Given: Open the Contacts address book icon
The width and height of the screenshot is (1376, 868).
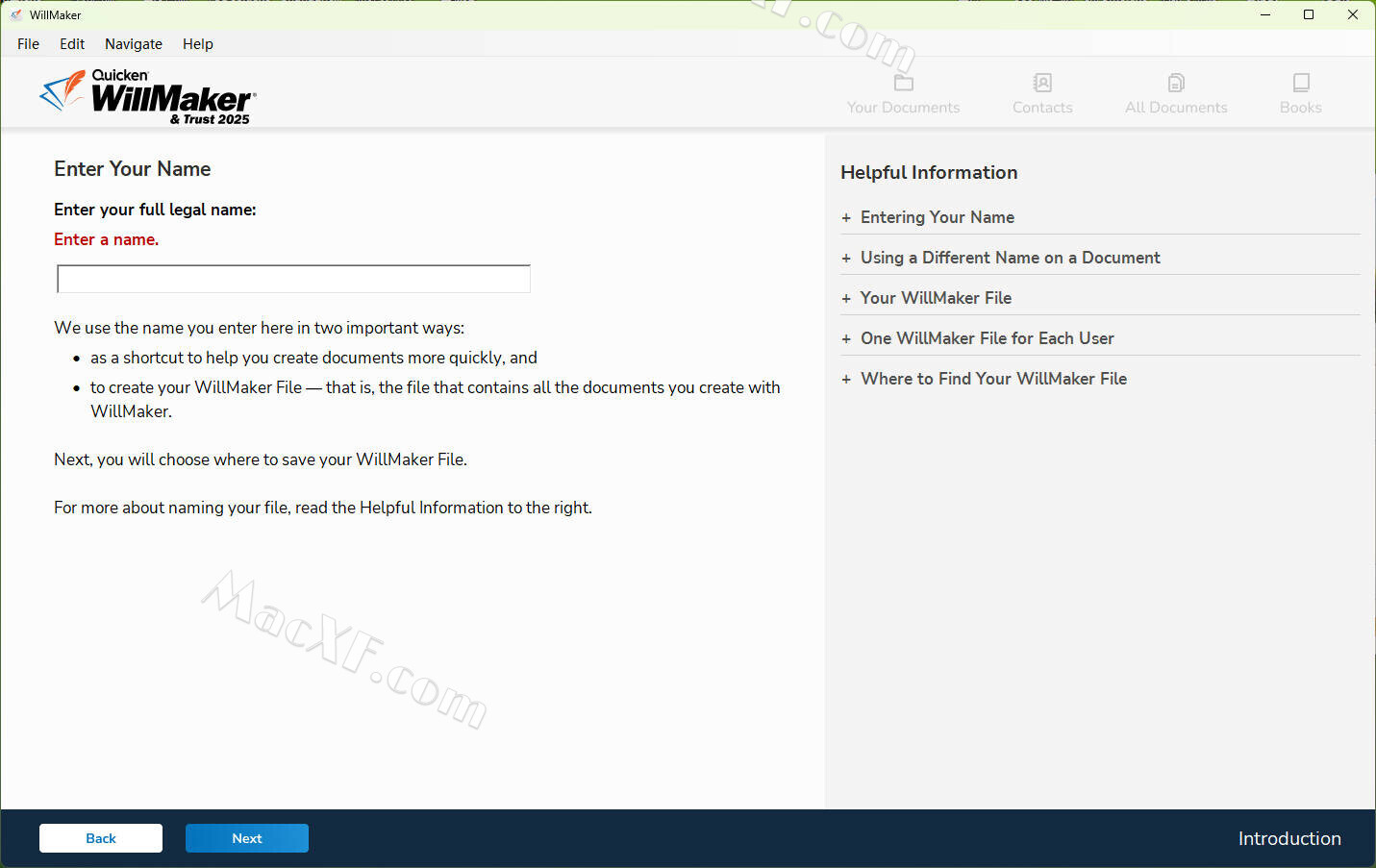Looking at the screenshot, I should [1042, 83].
